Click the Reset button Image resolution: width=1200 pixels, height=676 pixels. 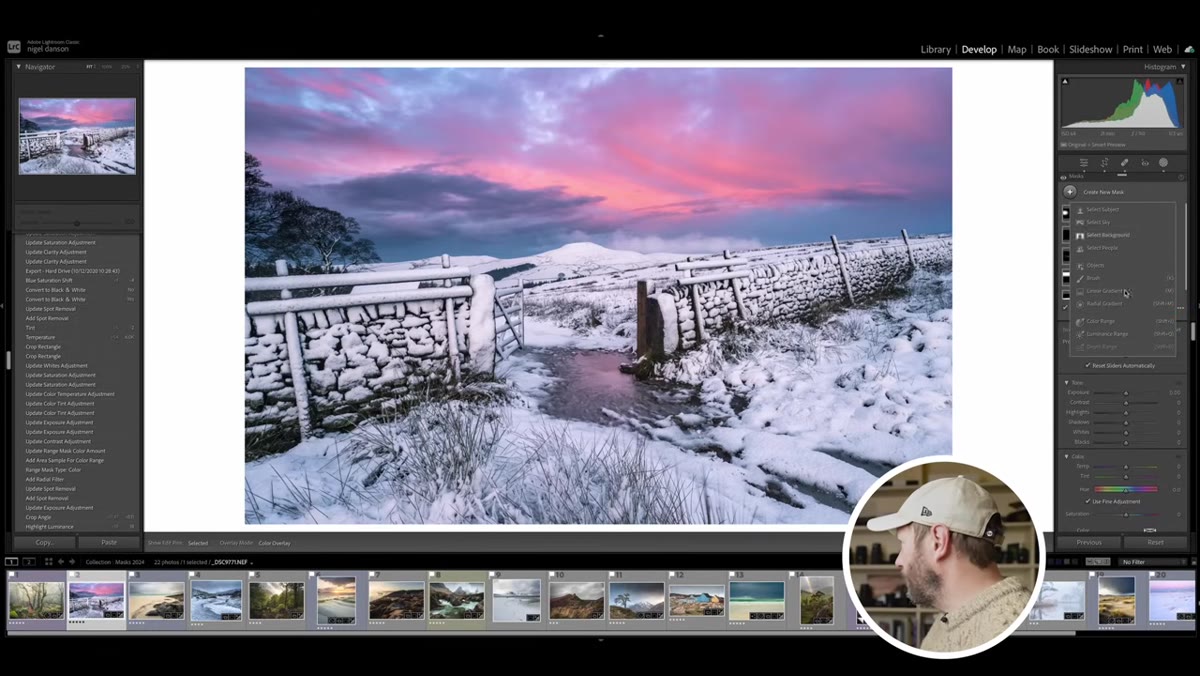[1155, 542]
